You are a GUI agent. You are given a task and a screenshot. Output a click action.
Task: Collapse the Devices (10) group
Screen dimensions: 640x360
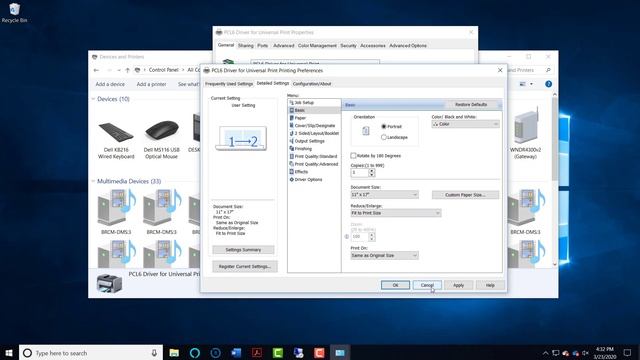click(93, 99)
